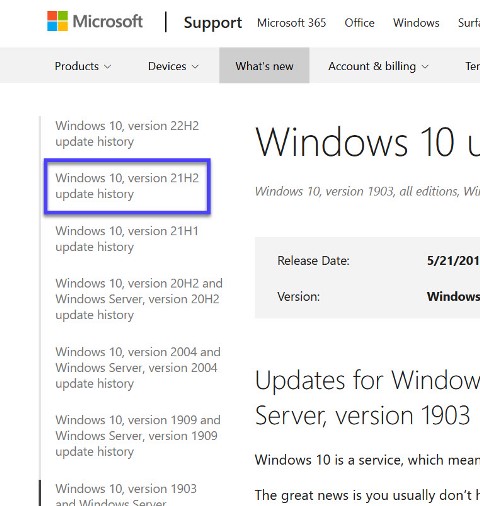Expand the Account & billing dropdown
Screen dimensions: 480x506
click(378, 66)
